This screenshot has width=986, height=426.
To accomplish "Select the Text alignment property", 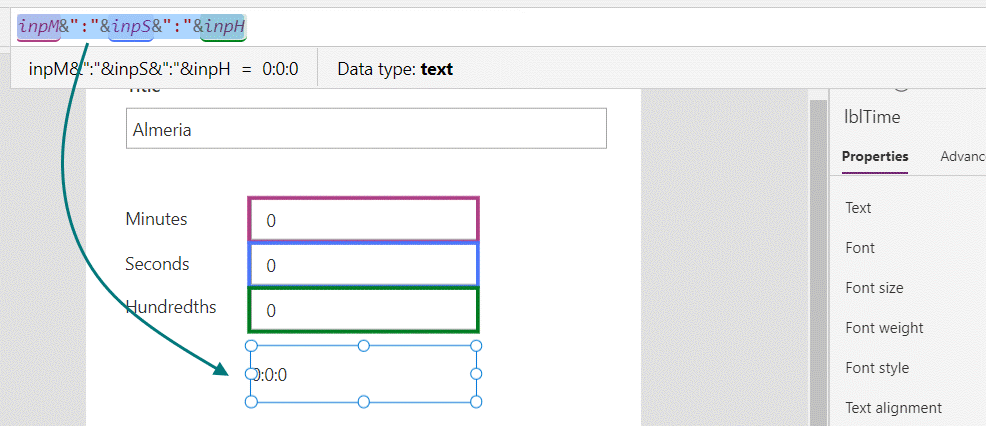I will [893, 408].
